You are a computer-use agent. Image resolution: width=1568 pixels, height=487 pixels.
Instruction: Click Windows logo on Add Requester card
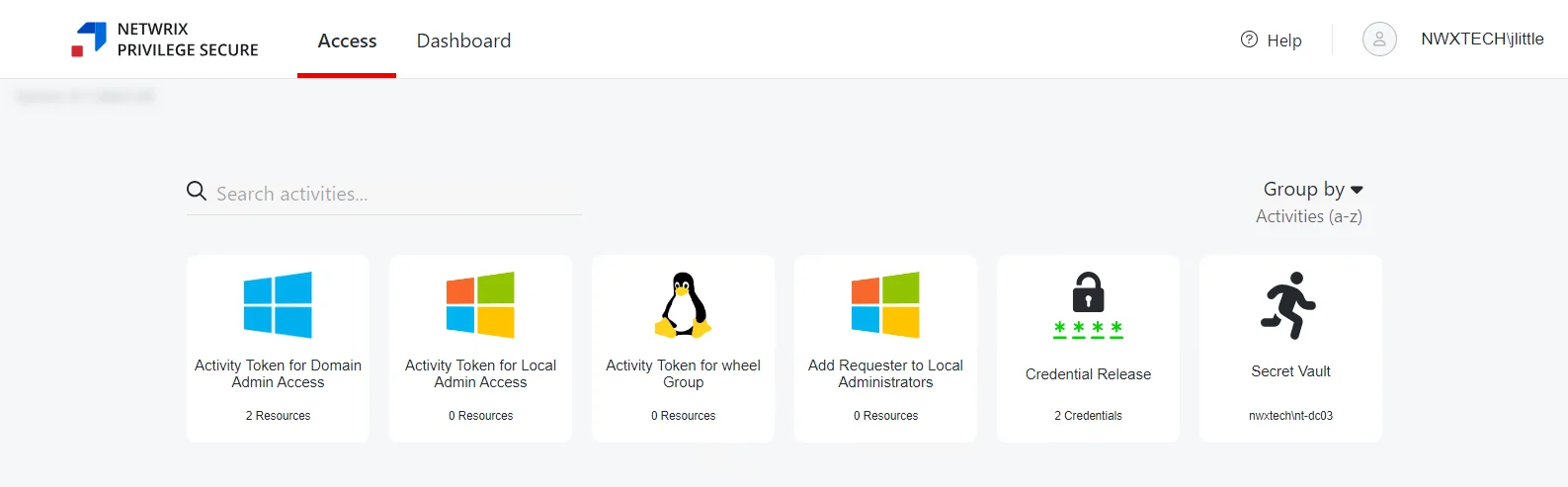[x=885, y=305]
